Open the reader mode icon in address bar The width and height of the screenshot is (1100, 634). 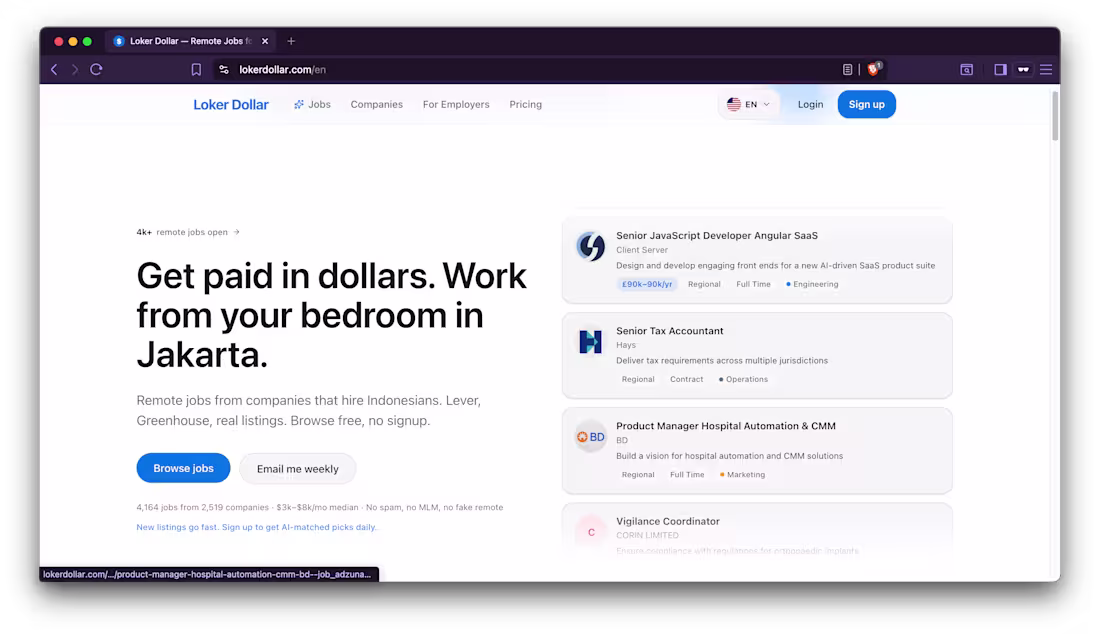(847, 69)
